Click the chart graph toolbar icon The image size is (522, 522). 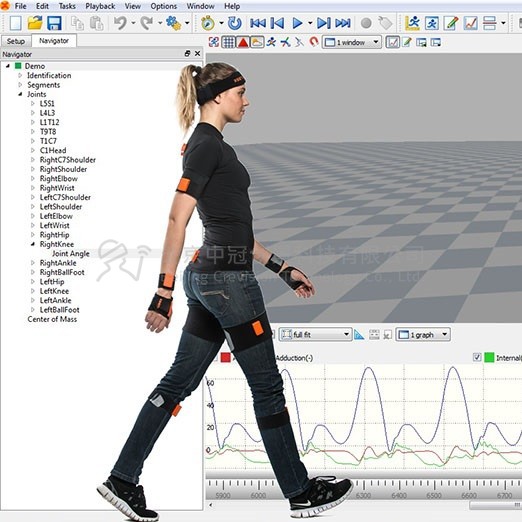[470, 23]
